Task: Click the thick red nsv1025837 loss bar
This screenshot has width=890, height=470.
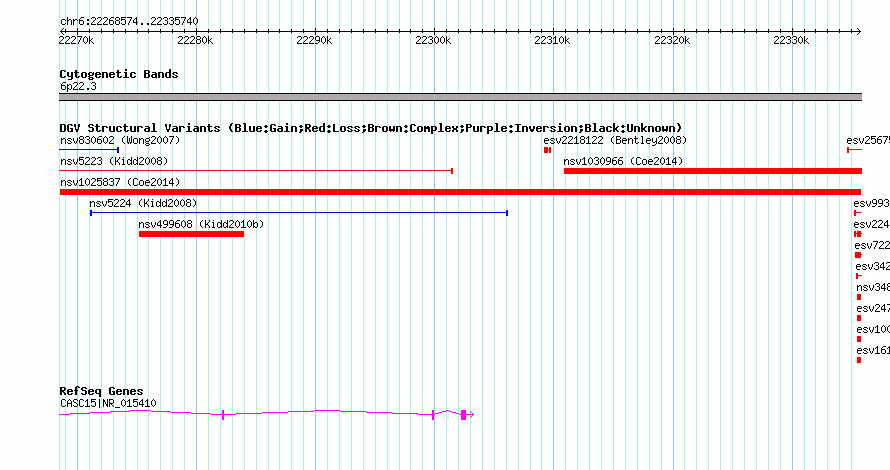Action: [460, 192]
